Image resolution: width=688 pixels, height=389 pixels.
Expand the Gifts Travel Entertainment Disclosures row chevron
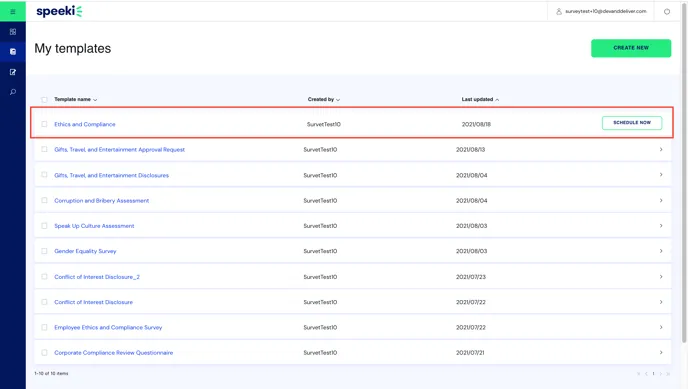coord(661,175)
